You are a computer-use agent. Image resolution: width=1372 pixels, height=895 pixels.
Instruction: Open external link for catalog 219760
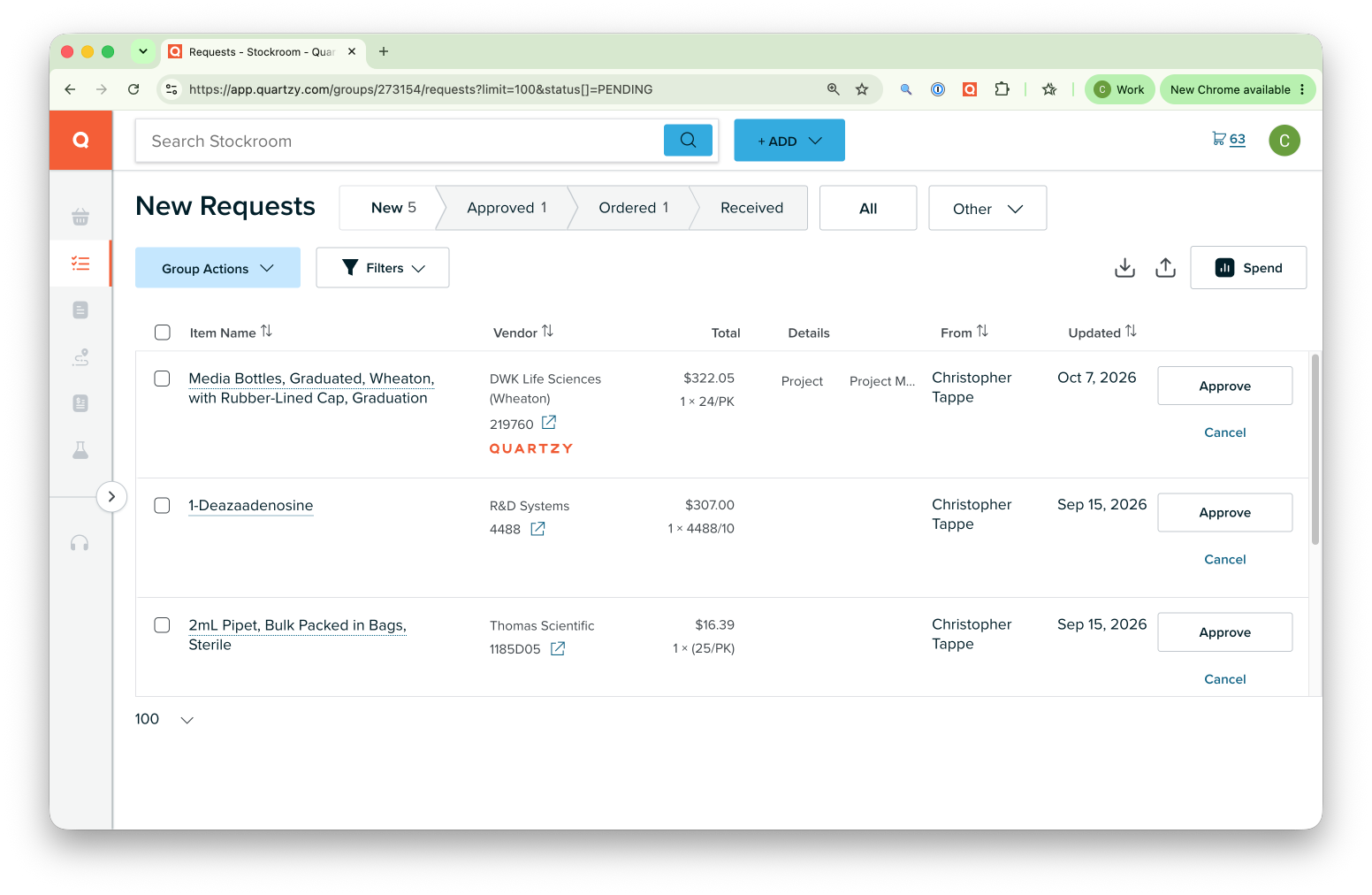(549, 423)
